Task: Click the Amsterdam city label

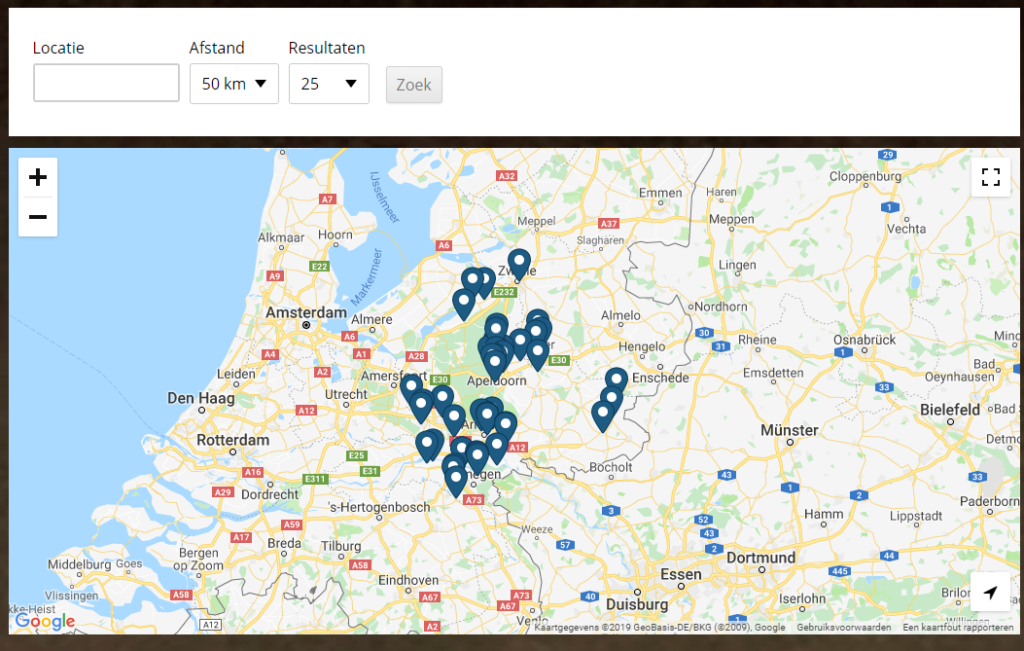Action: (x=306, y=313)
